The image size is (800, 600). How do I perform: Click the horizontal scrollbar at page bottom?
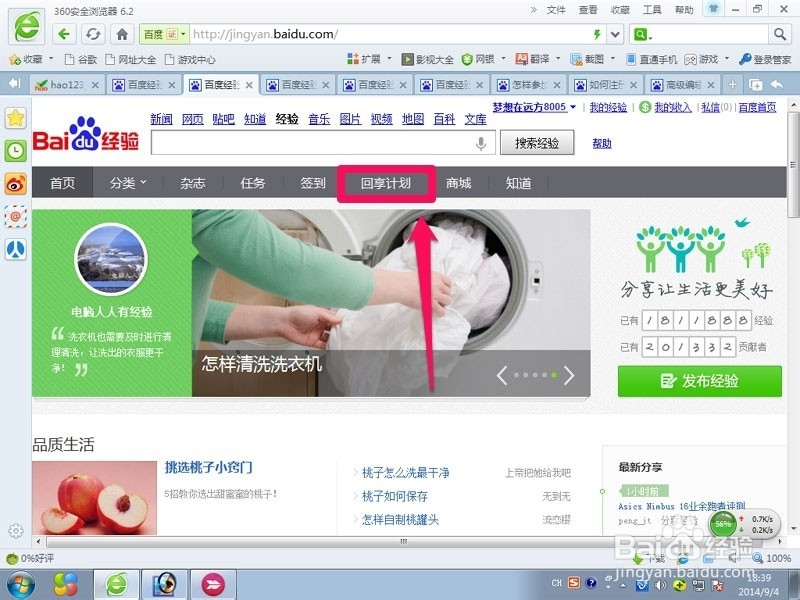(403, 541)
